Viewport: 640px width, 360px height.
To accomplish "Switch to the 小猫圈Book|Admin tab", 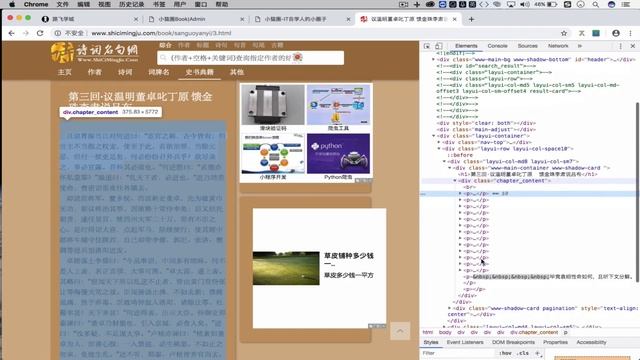I will (195, 19).
